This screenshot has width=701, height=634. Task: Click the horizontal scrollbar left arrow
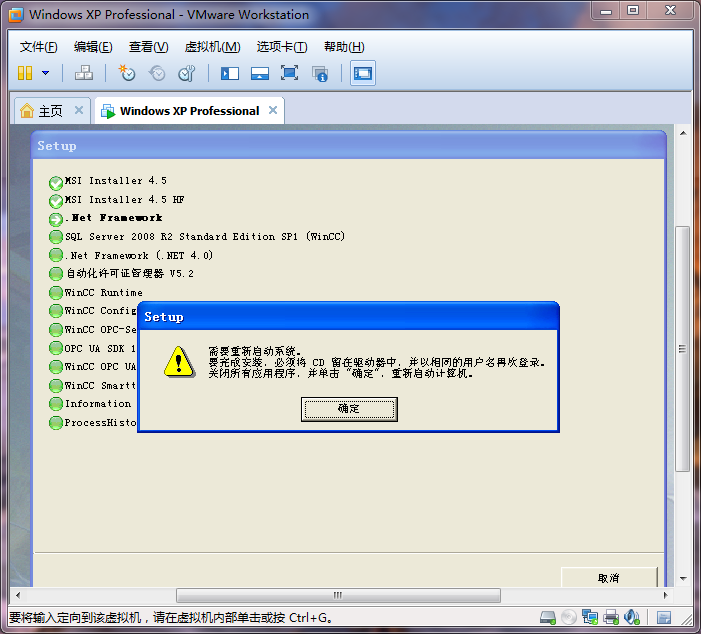click(x=18, y=595)
